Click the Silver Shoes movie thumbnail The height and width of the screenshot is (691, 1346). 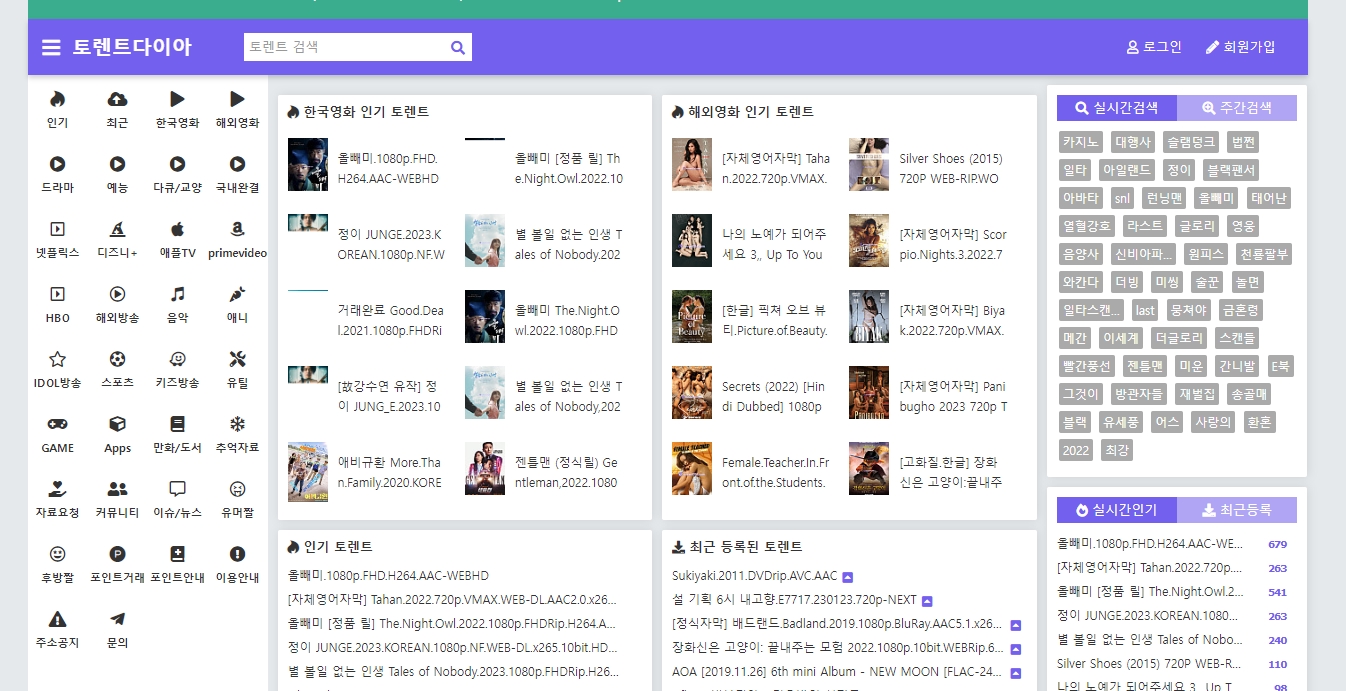[868, 164]
